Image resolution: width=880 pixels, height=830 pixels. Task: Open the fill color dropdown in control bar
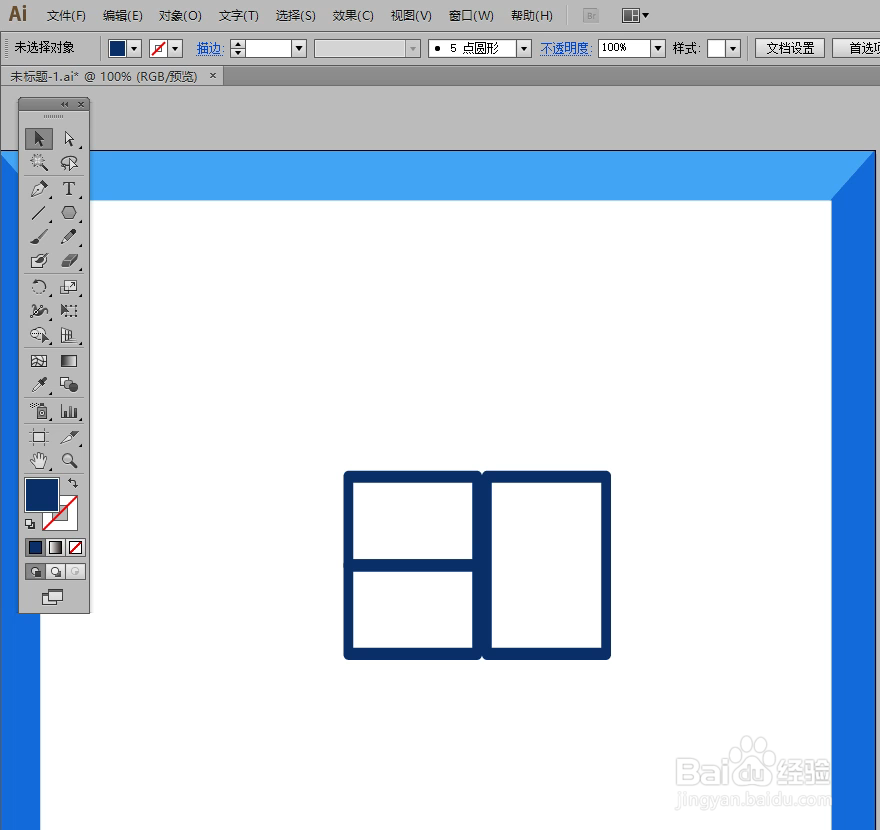click(x=134, y=49)
